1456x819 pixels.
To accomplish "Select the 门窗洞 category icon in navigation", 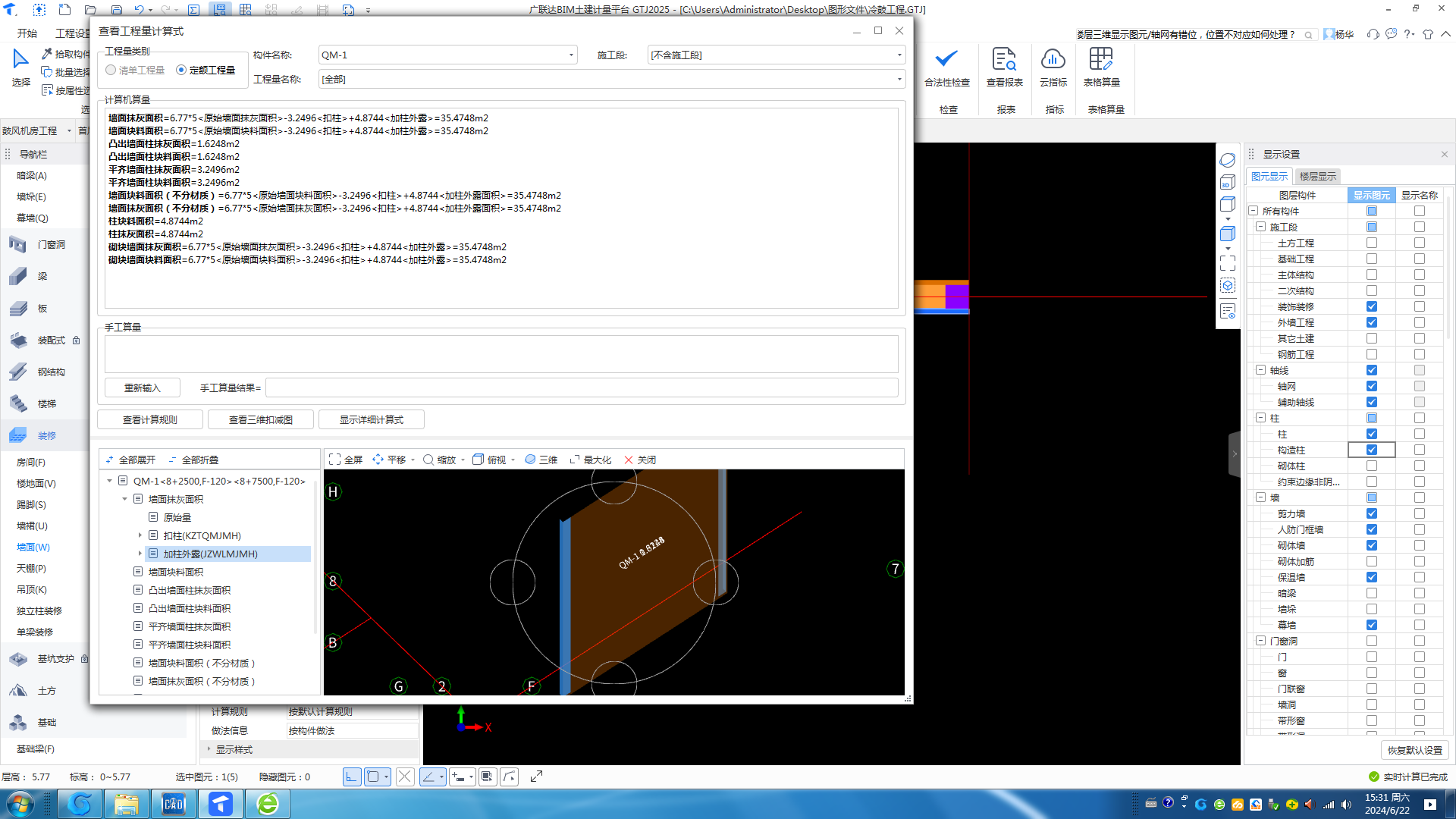I will [x=18, y=244].
